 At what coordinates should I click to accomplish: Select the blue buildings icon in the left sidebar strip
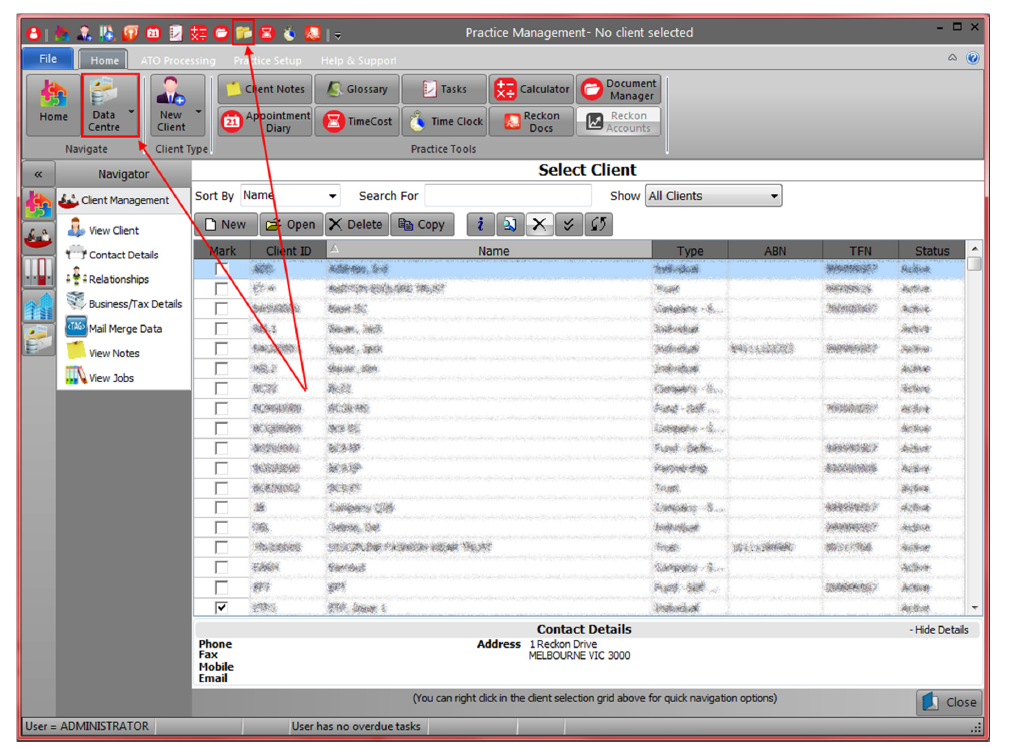pos(39,306)
